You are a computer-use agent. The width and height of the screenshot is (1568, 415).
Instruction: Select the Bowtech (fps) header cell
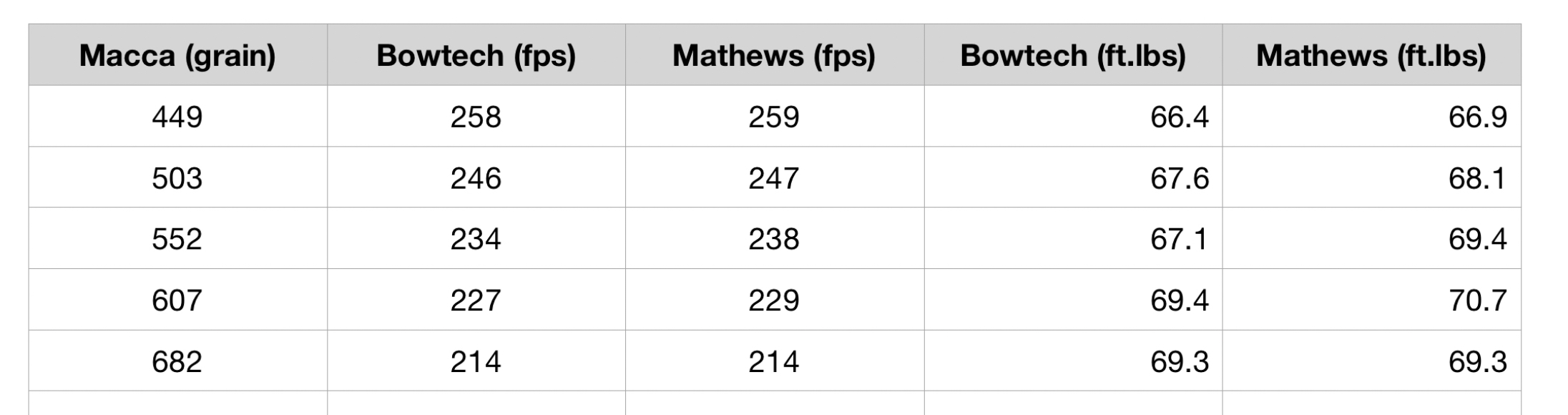tap(476, 55)
